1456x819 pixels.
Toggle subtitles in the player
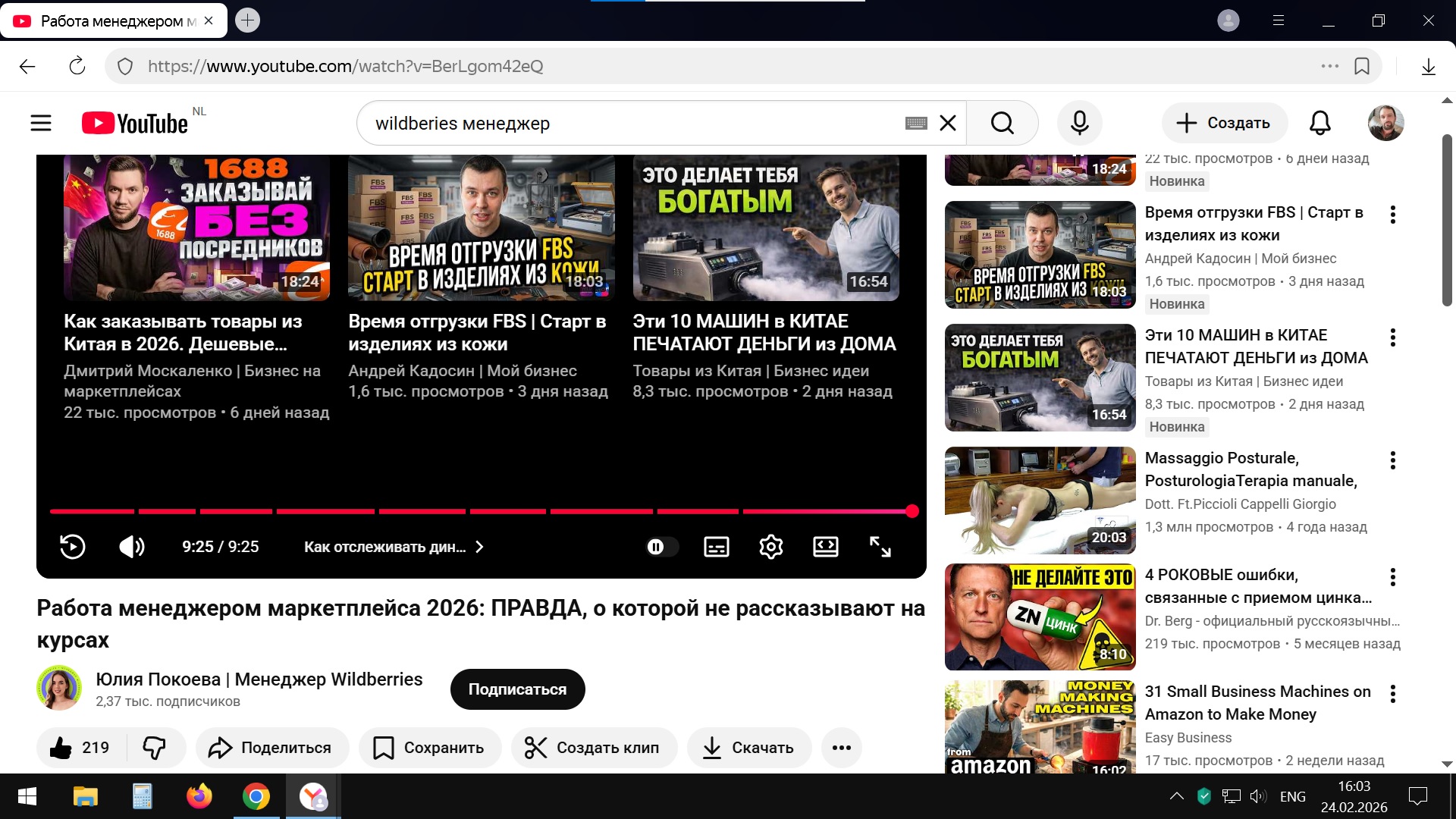pos(716,547)
